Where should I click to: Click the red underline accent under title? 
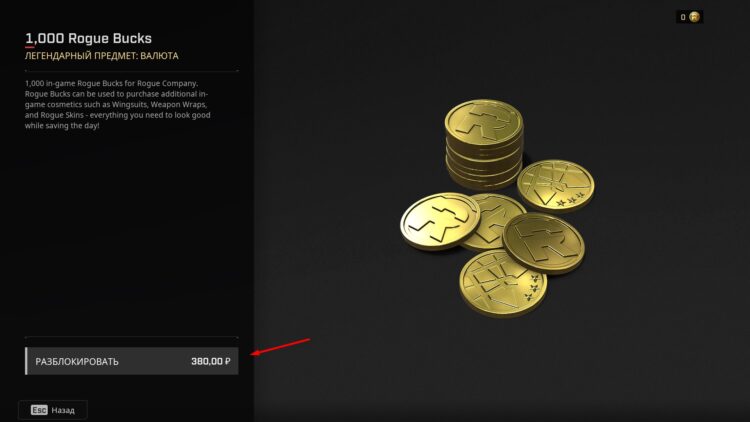(30, 47)
